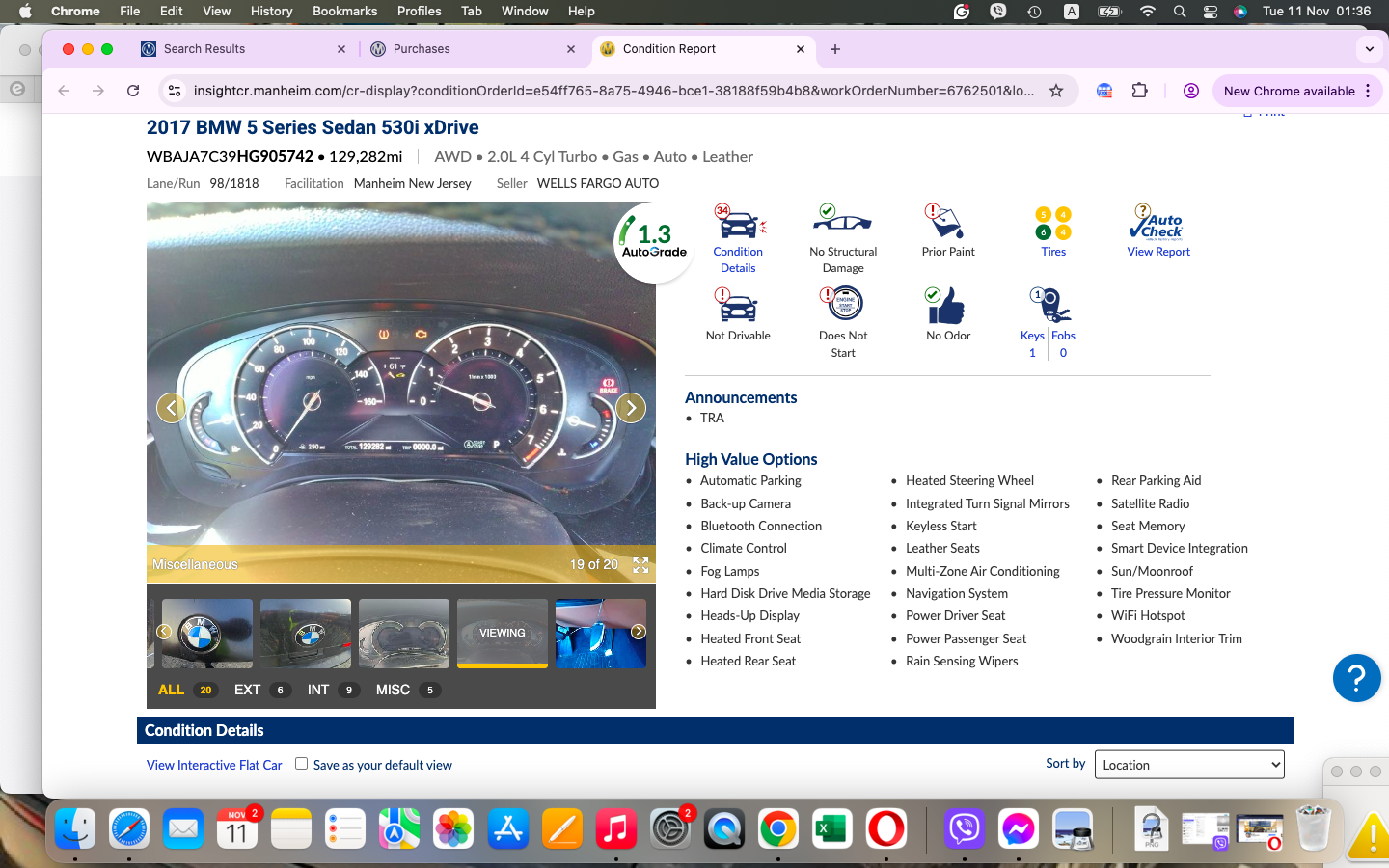This screenshot has height=868, width=1389.
Task: Click the Prior Paint icon
Action: pyautogui.click(x=947, y=224)
